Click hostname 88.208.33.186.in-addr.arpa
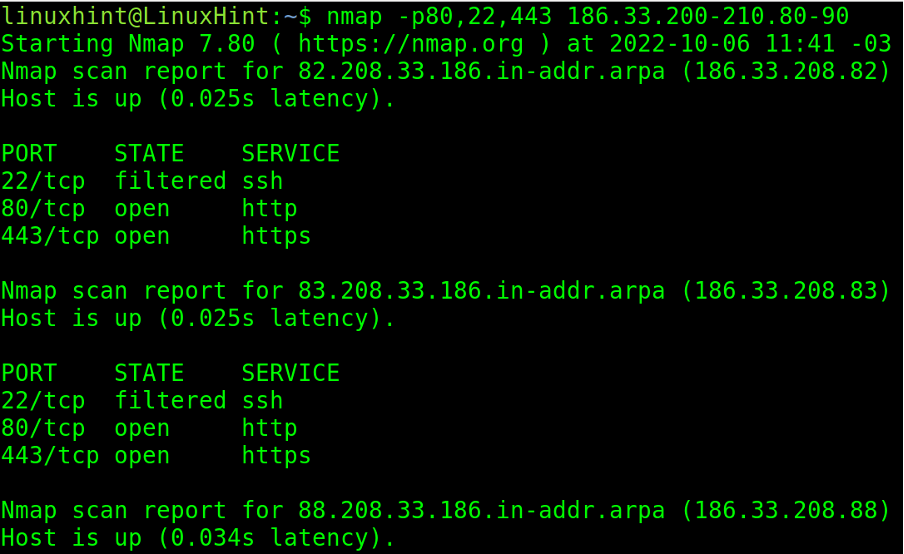This screenshot has height=554, width=904. click(x=481, y=511)
